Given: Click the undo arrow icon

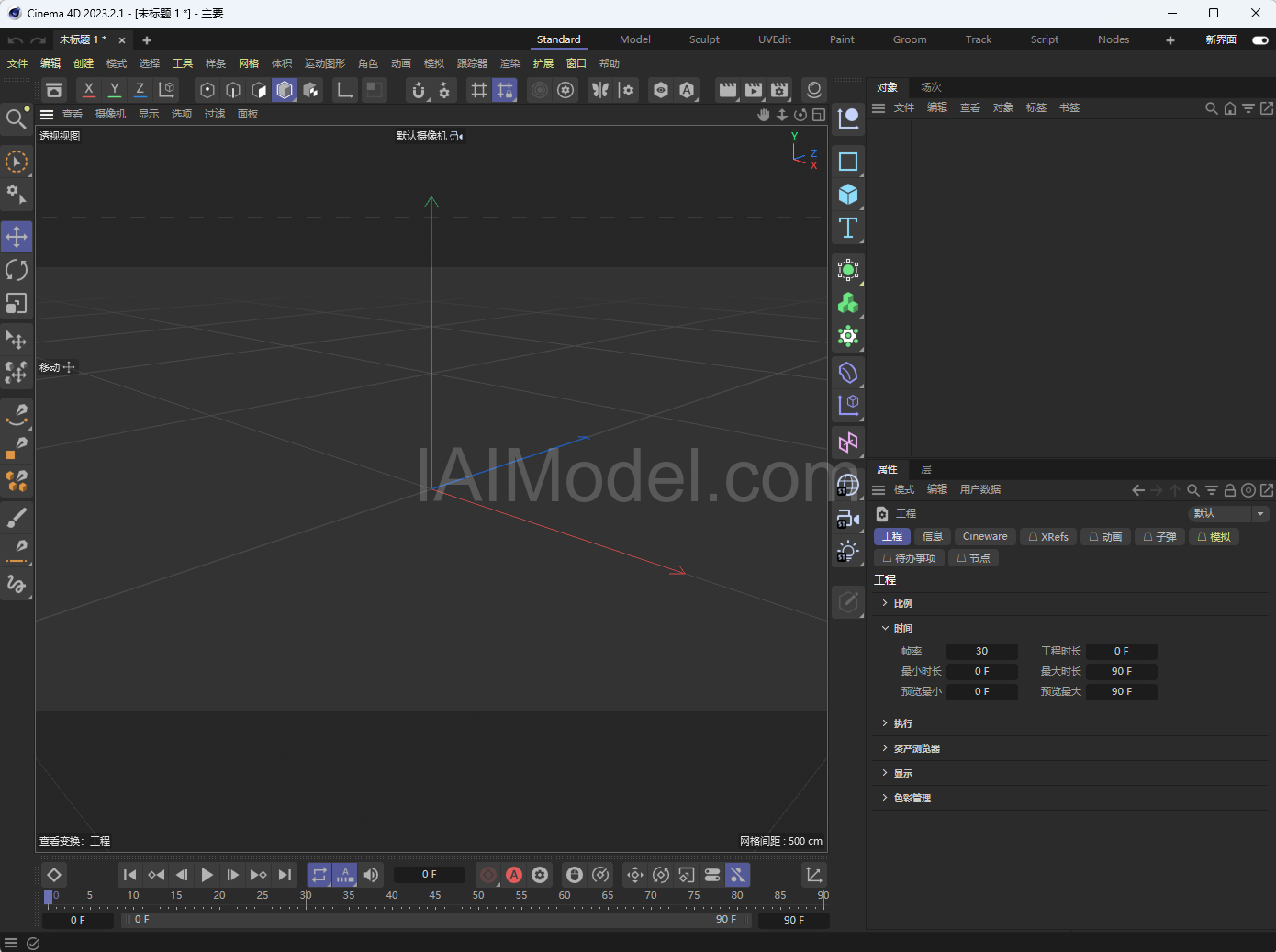Looking at the screenshot, I should click(15, 40).
